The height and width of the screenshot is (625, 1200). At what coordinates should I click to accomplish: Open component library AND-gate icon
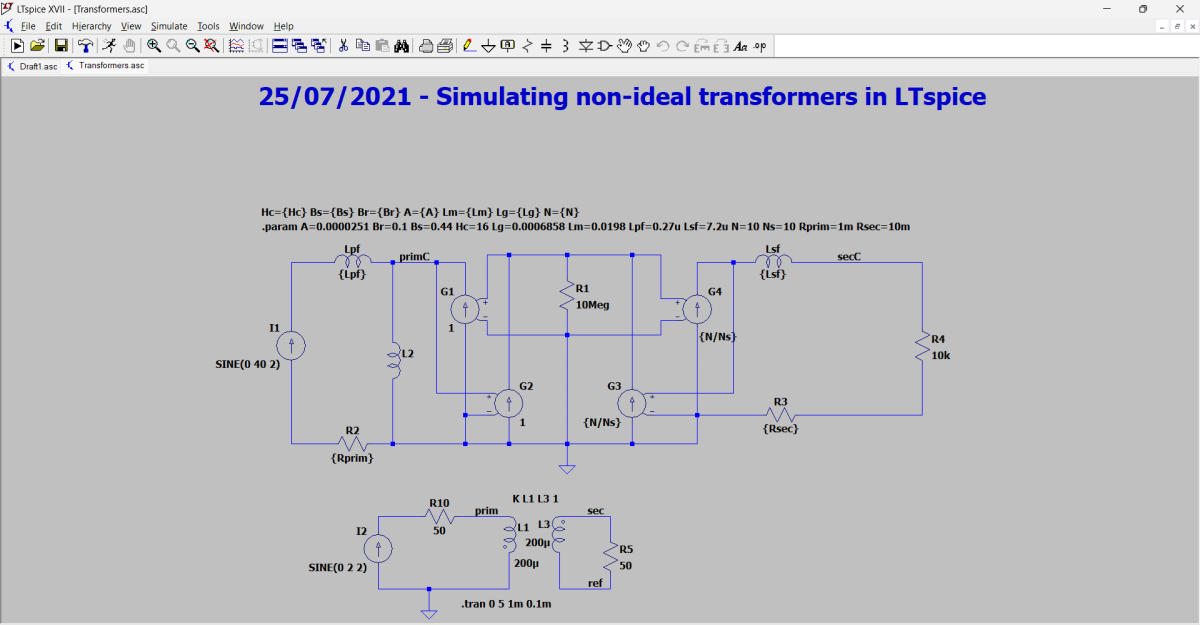tap(604, 45)
